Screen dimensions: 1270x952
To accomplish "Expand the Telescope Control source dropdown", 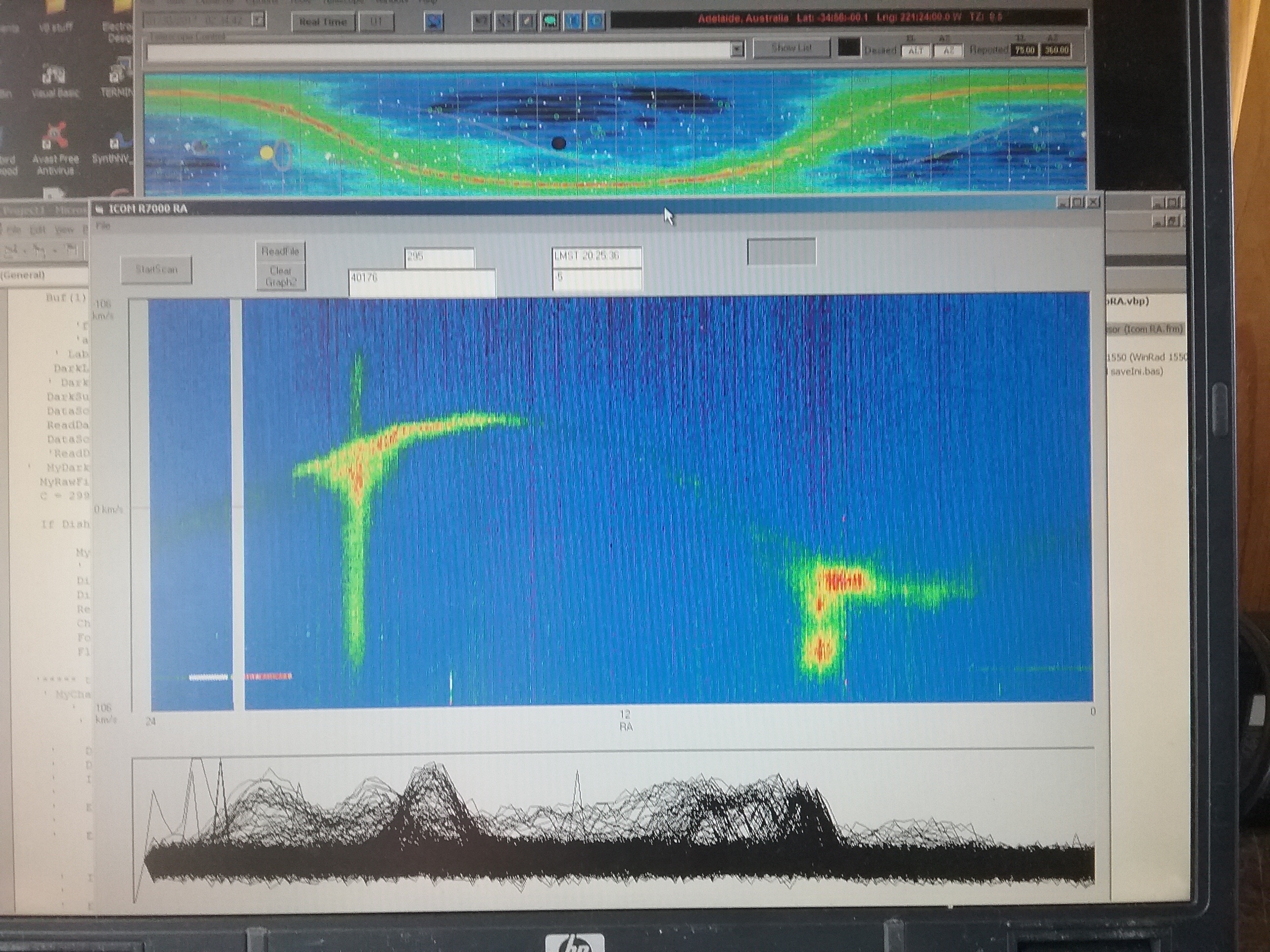I will tap(737, 50).
